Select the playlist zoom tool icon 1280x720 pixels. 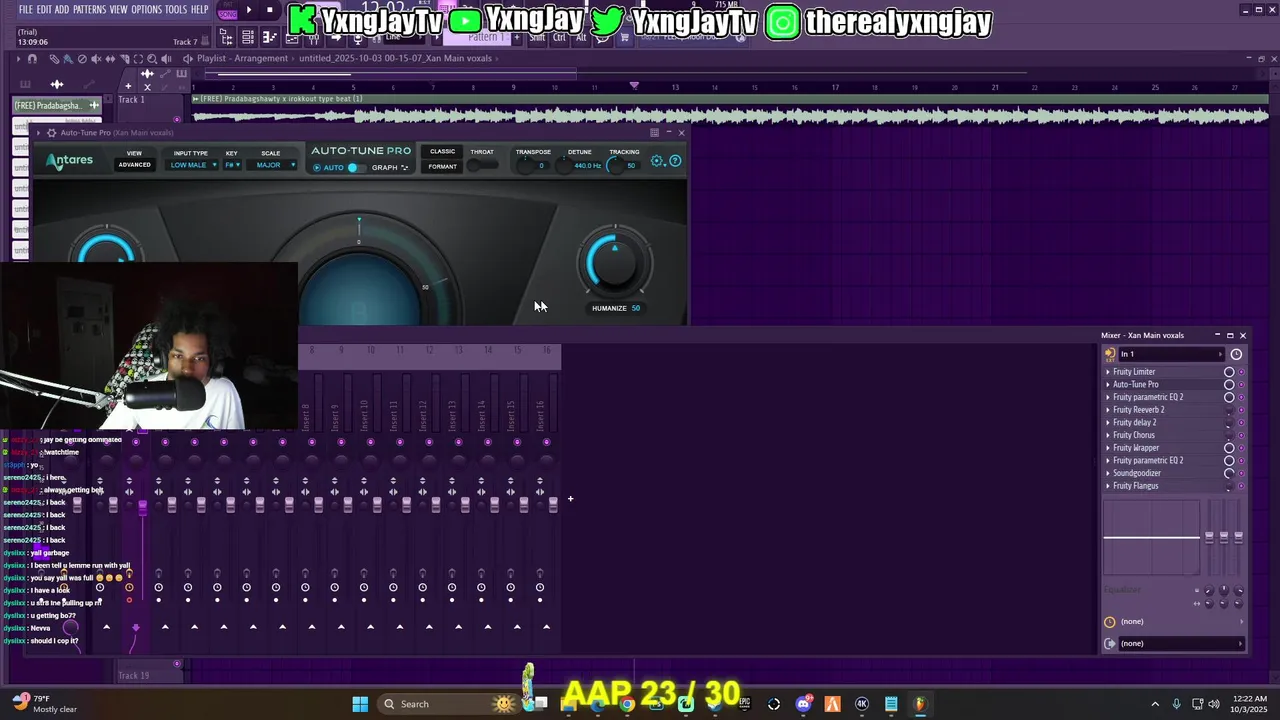point(151,59)
